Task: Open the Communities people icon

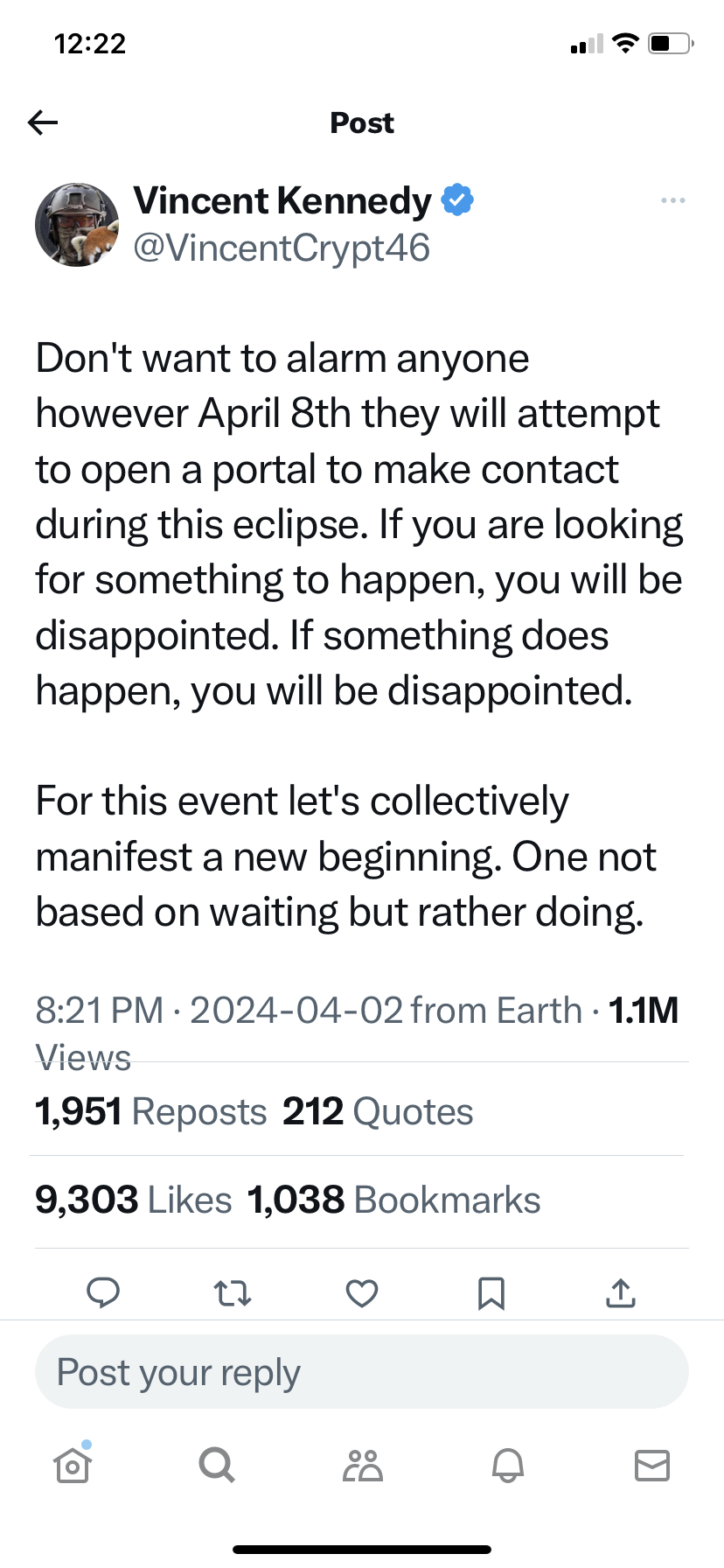Action: 362,1465
